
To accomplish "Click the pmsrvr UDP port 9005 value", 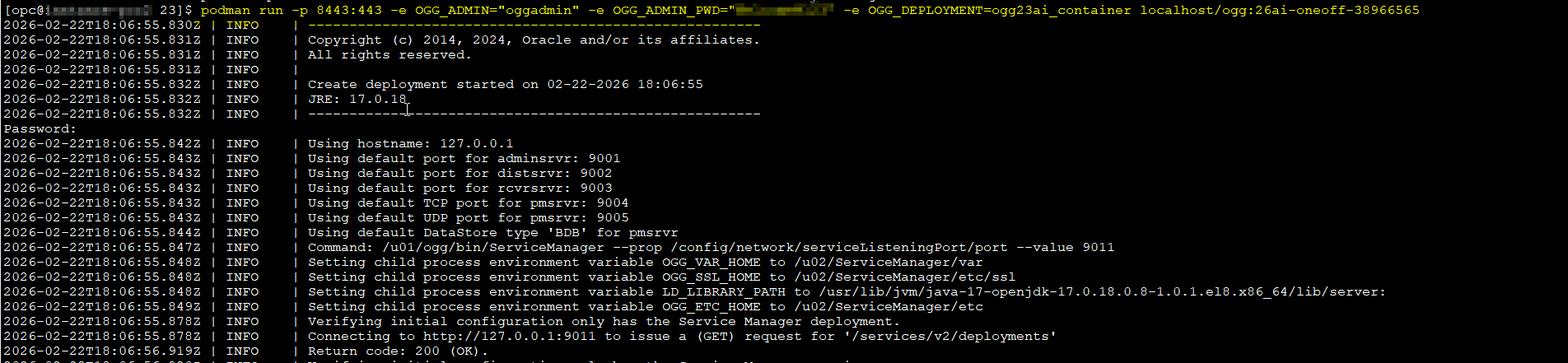I will pyautogui.click(x=612, y=217).
